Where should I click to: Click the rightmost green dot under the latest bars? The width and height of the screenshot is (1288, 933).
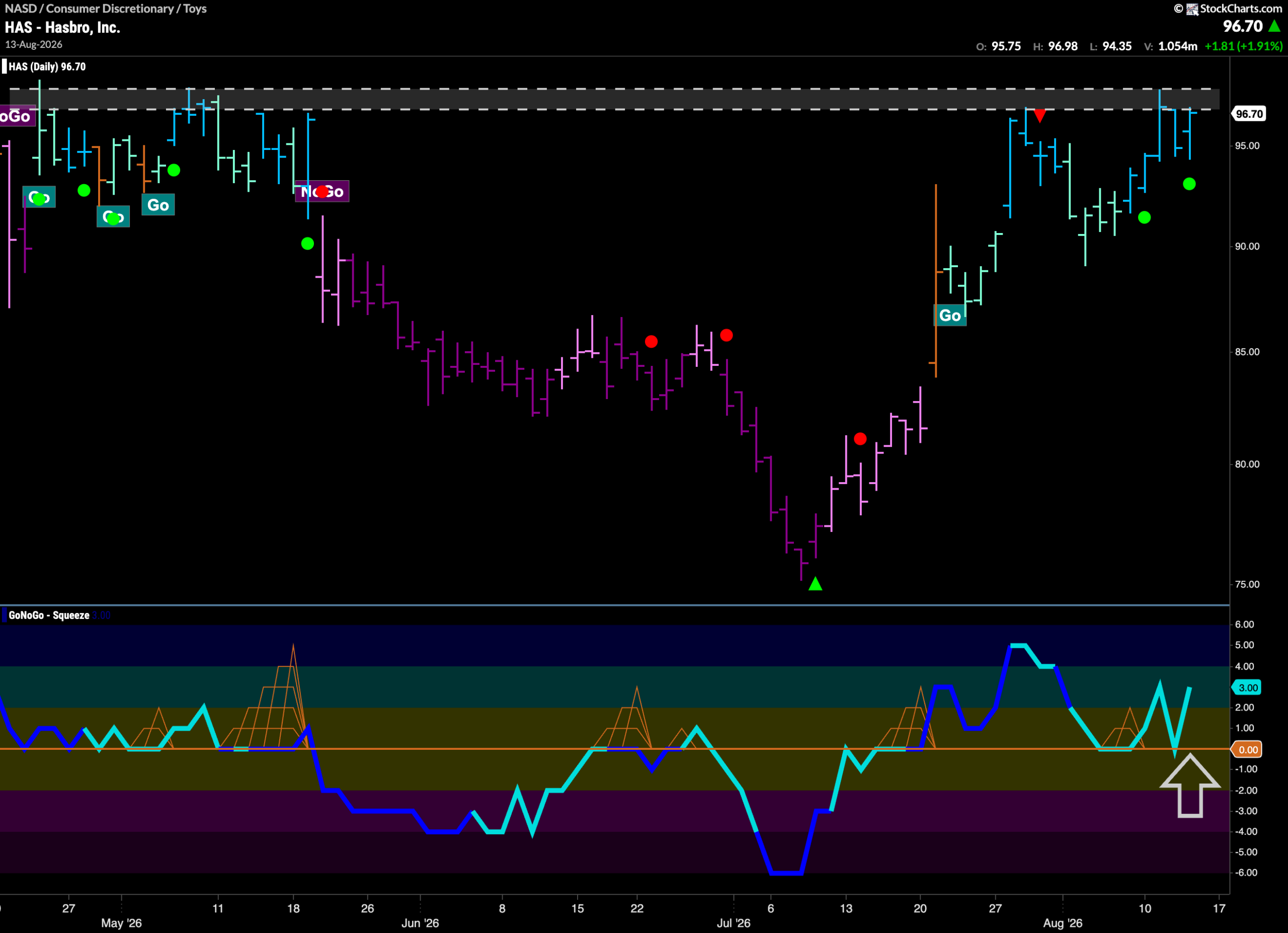pos(1189,184)
